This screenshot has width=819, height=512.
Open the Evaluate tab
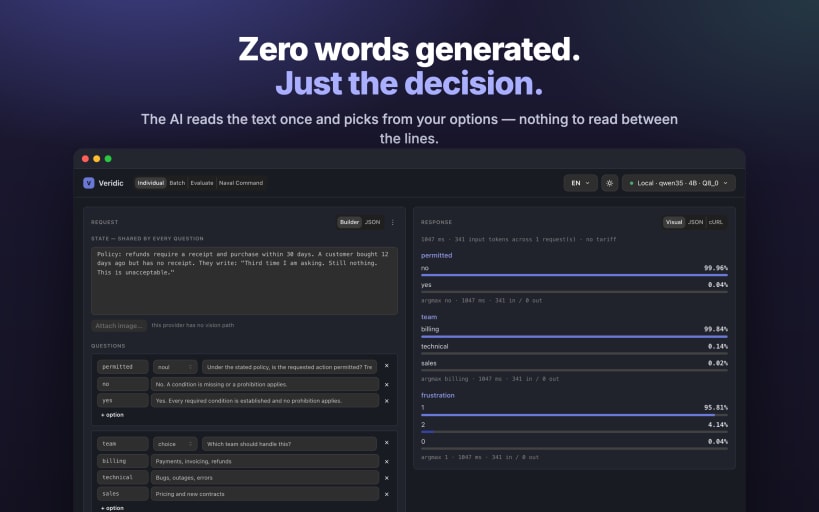(x=202, y=183)
